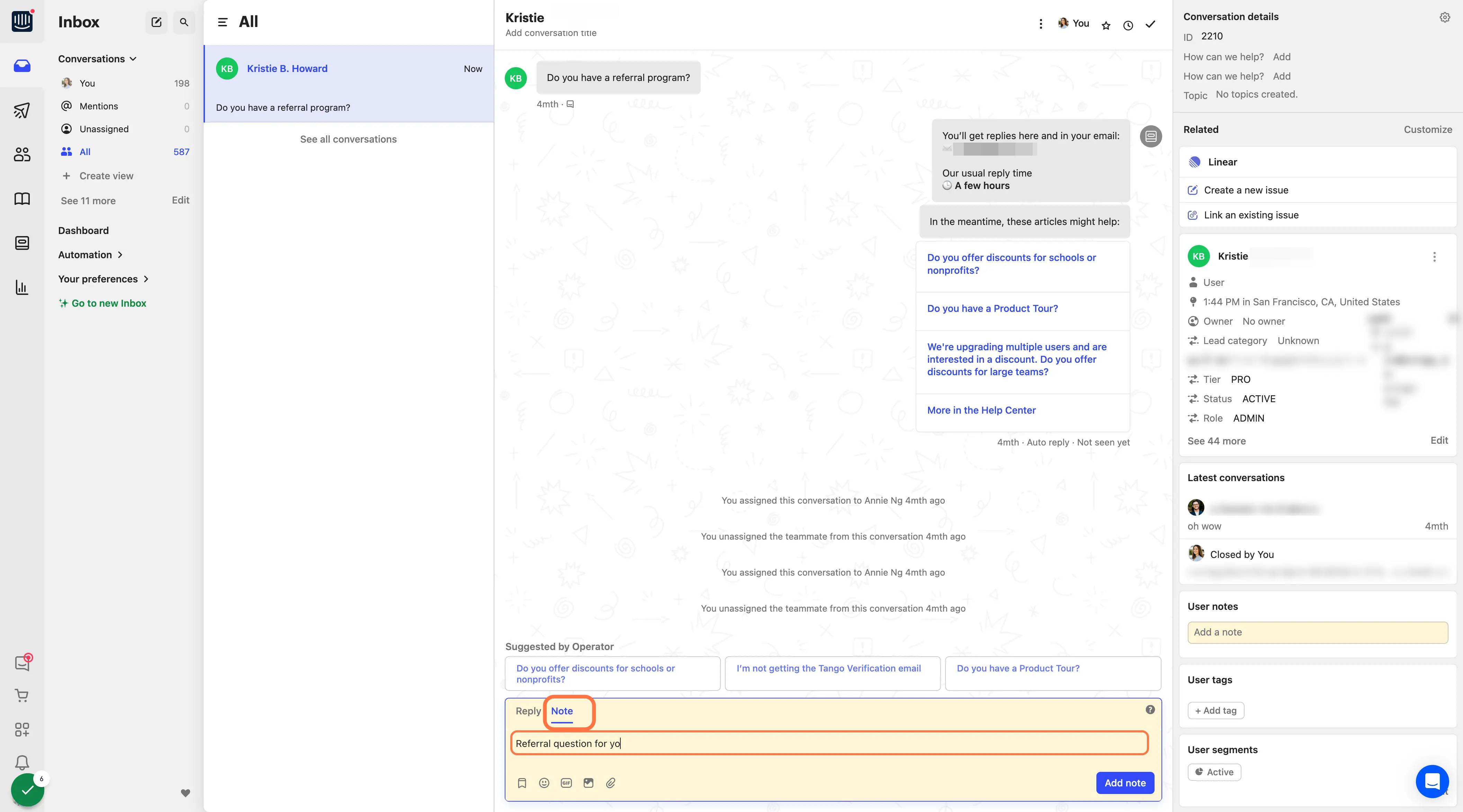Open the Intercom messenger launcher bubble

(1432, 781)
